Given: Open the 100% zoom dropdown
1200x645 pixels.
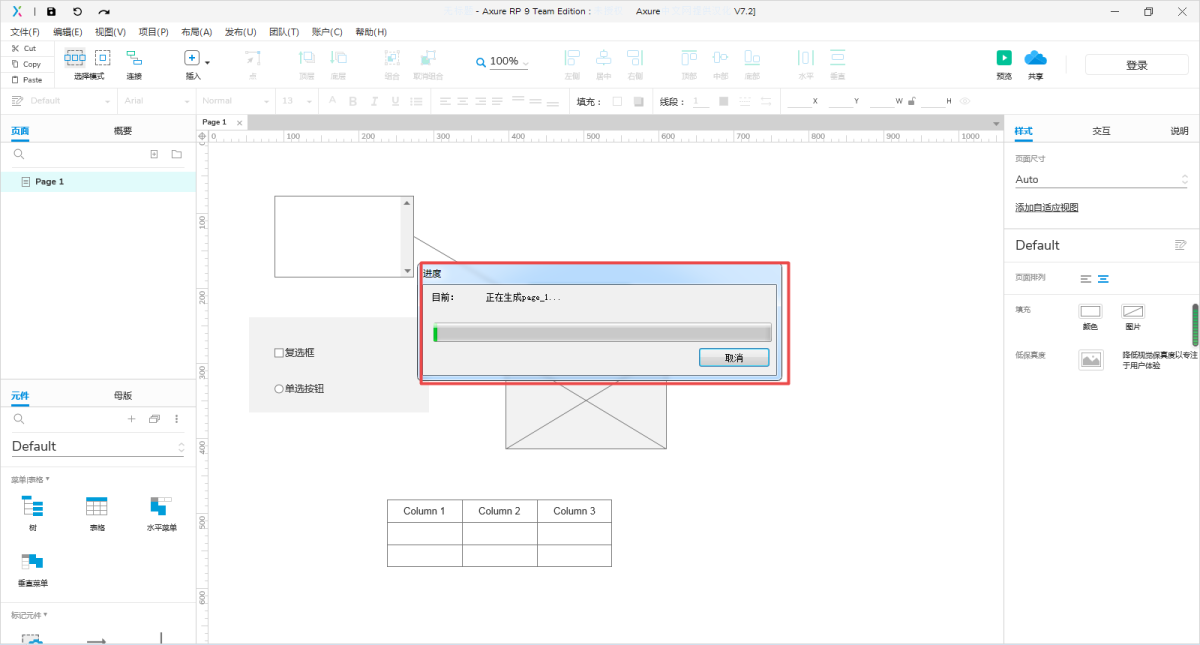Looking at the screenshot, I should 503,62.
